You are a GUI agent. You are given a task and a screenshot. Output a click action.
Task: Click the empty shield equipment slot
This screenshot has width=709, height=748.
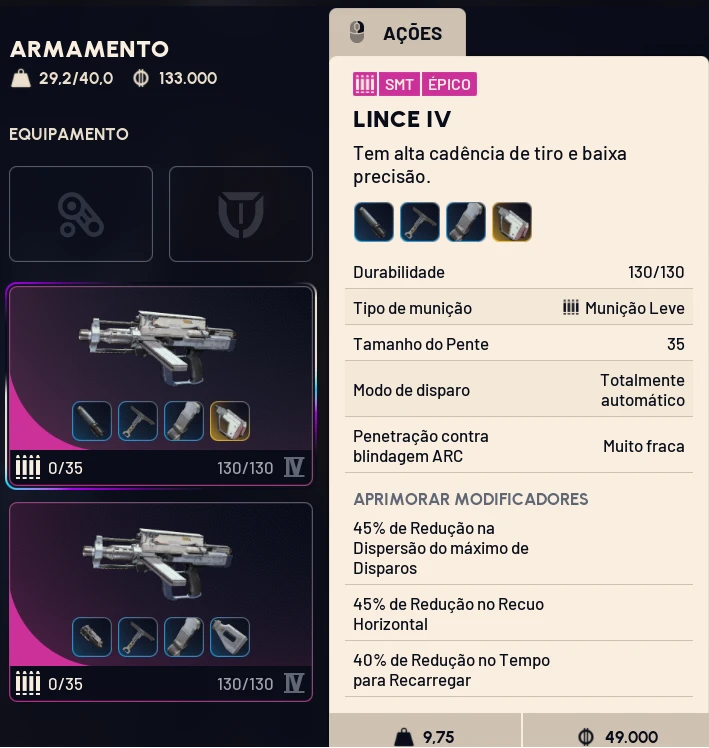pyautogui.click(x=241, y=214)
